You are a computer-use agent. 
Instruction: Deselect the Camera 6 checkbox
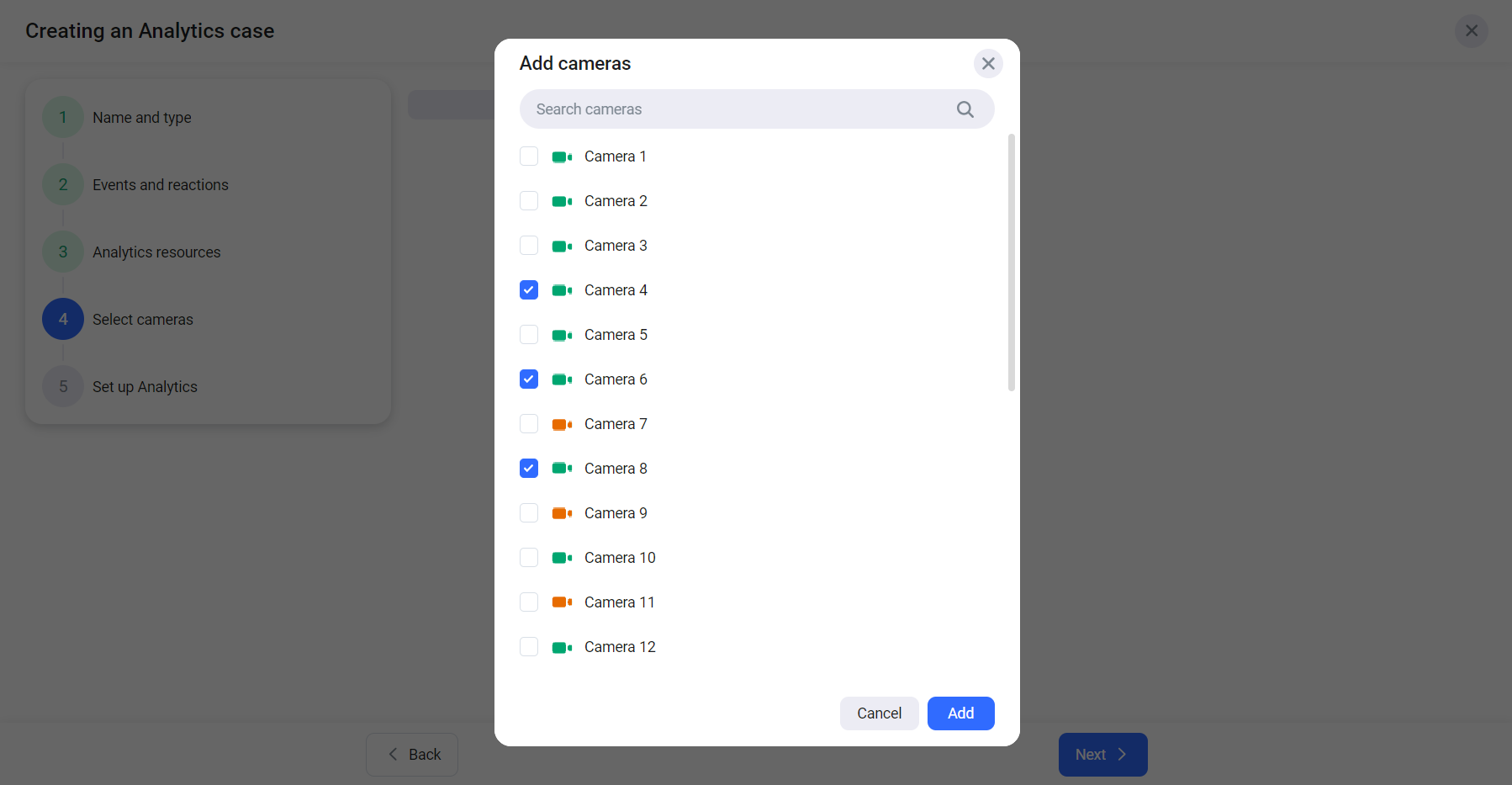[x=529, y=379]
